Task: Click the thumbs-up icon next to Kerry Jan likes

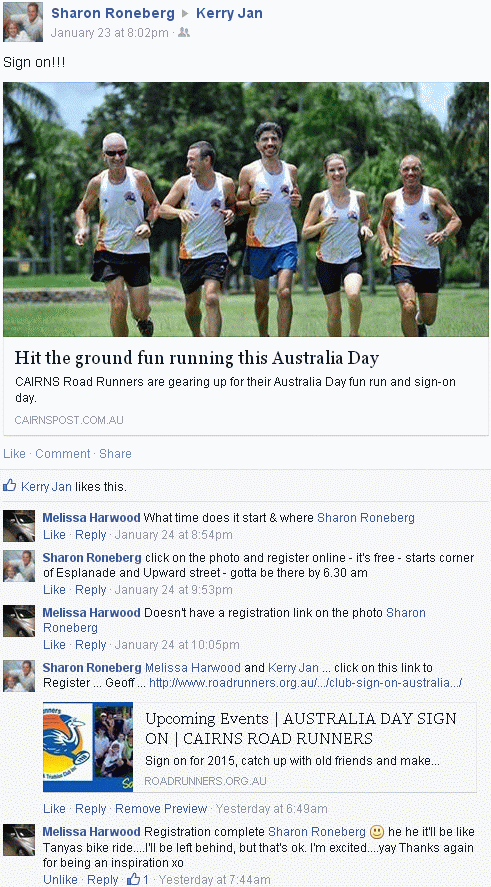Action: point(9,485)
